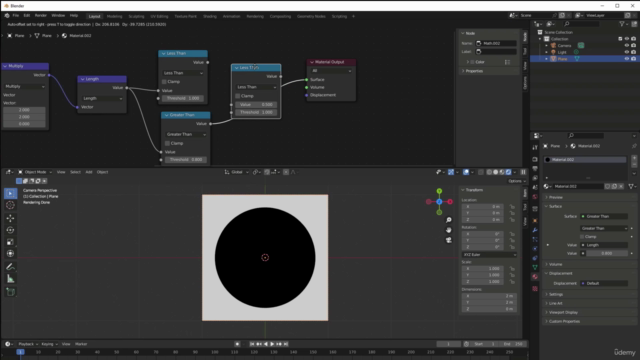
Task: Enable Clamp on the top Less Than node
Action: pyautogui.click(x=164, y=82)
